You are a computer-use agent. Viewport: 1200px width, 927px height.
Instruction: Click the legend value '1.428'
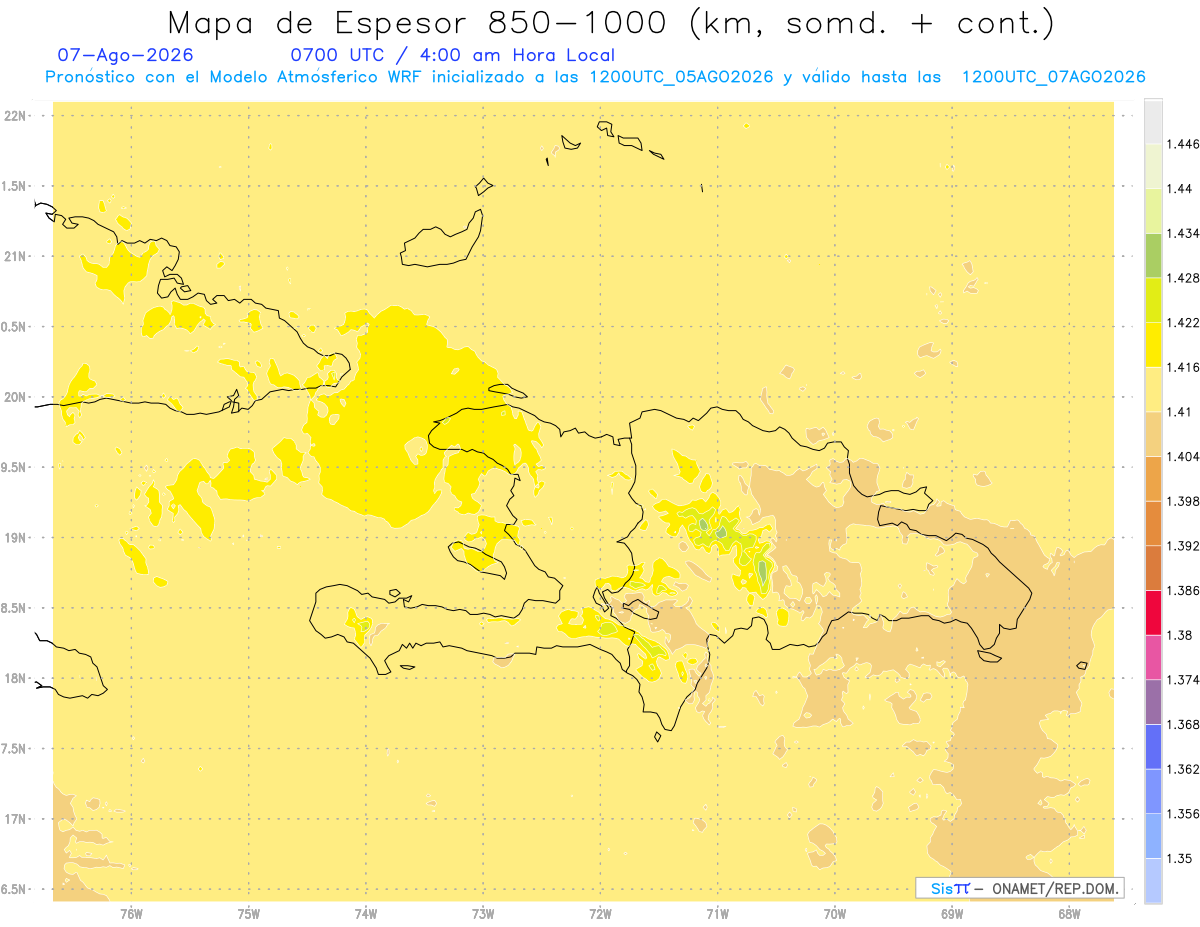[1185, 278]
